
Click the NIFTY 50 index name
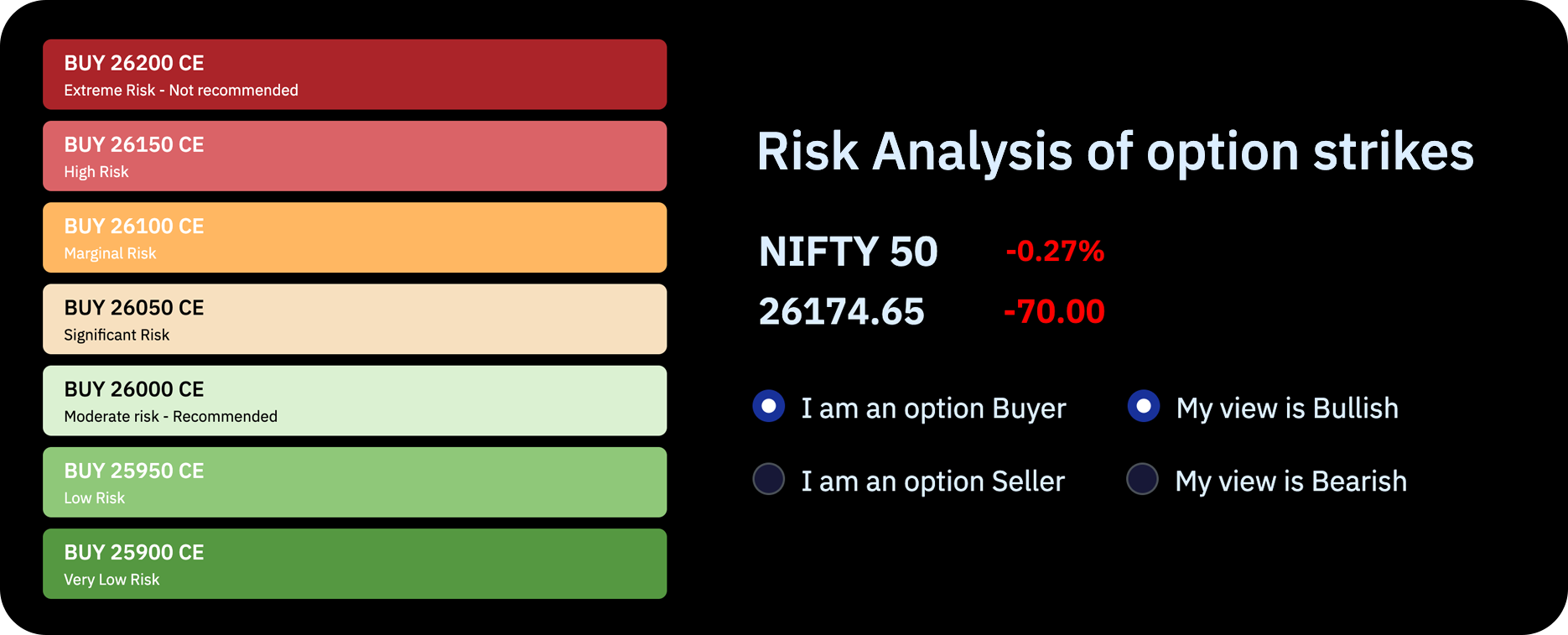pyautogui.click(x=848, y=252)
